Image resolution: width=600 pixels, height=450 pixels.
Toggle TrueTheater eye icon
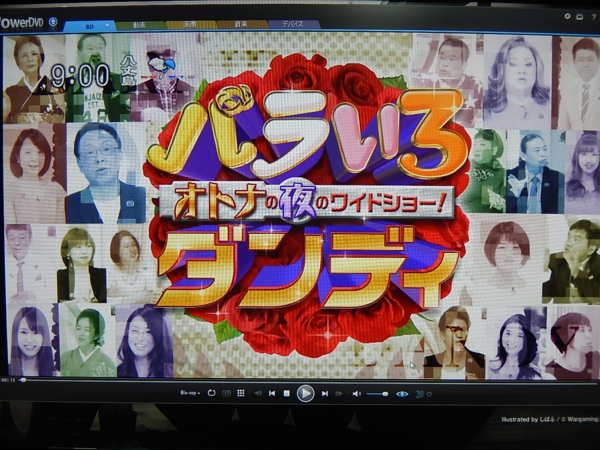point(402,394)
